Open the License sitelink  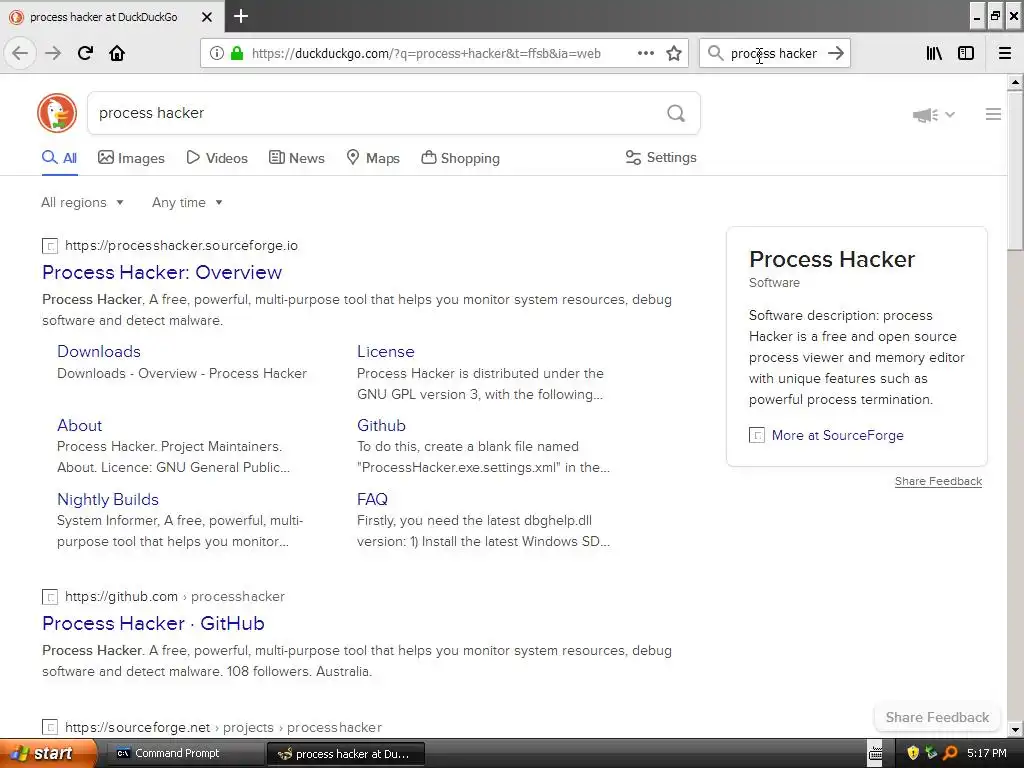click(x=385, y=351)
